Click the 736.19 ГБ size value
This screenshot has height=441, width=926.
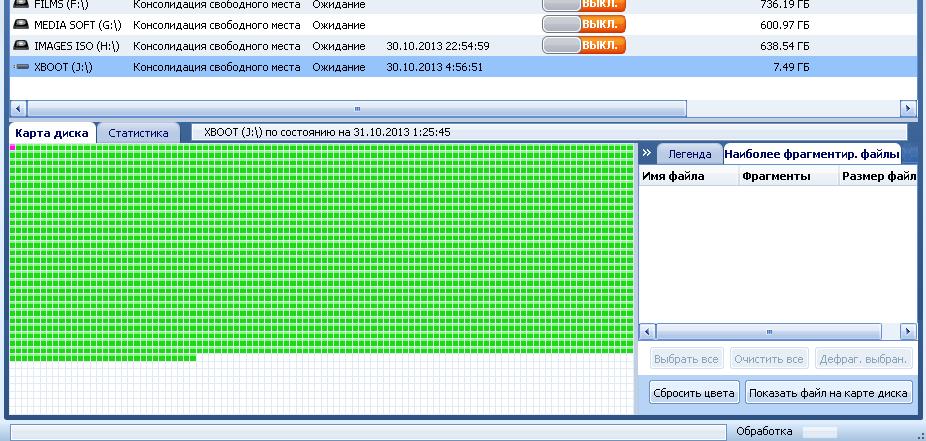tap(785, 4)
